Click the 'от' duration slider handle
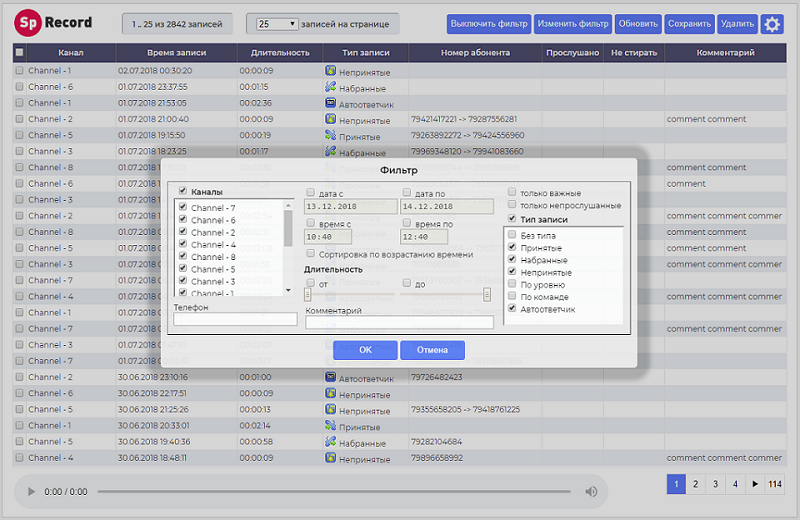Viewport: 800px width, 520px height. [x=309, y=294]
